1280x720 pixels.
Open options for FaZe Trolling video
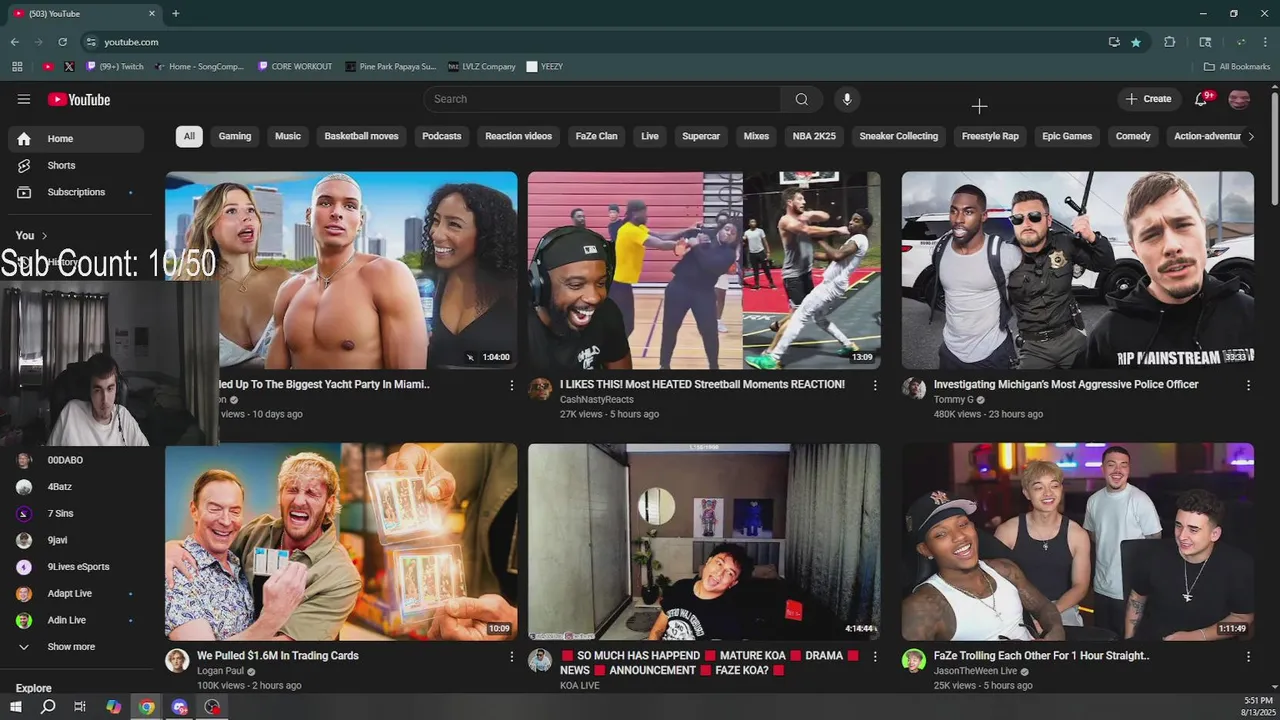pos(1248,657)
